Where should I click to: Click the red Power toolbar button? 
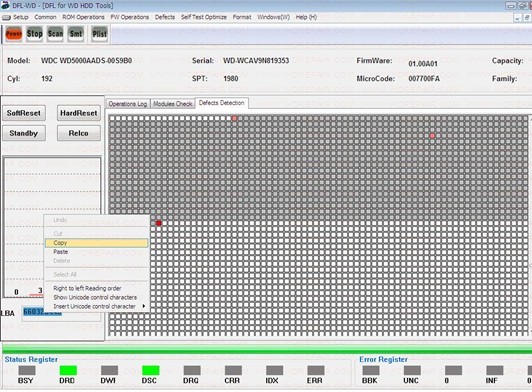[x=14, y=34]
